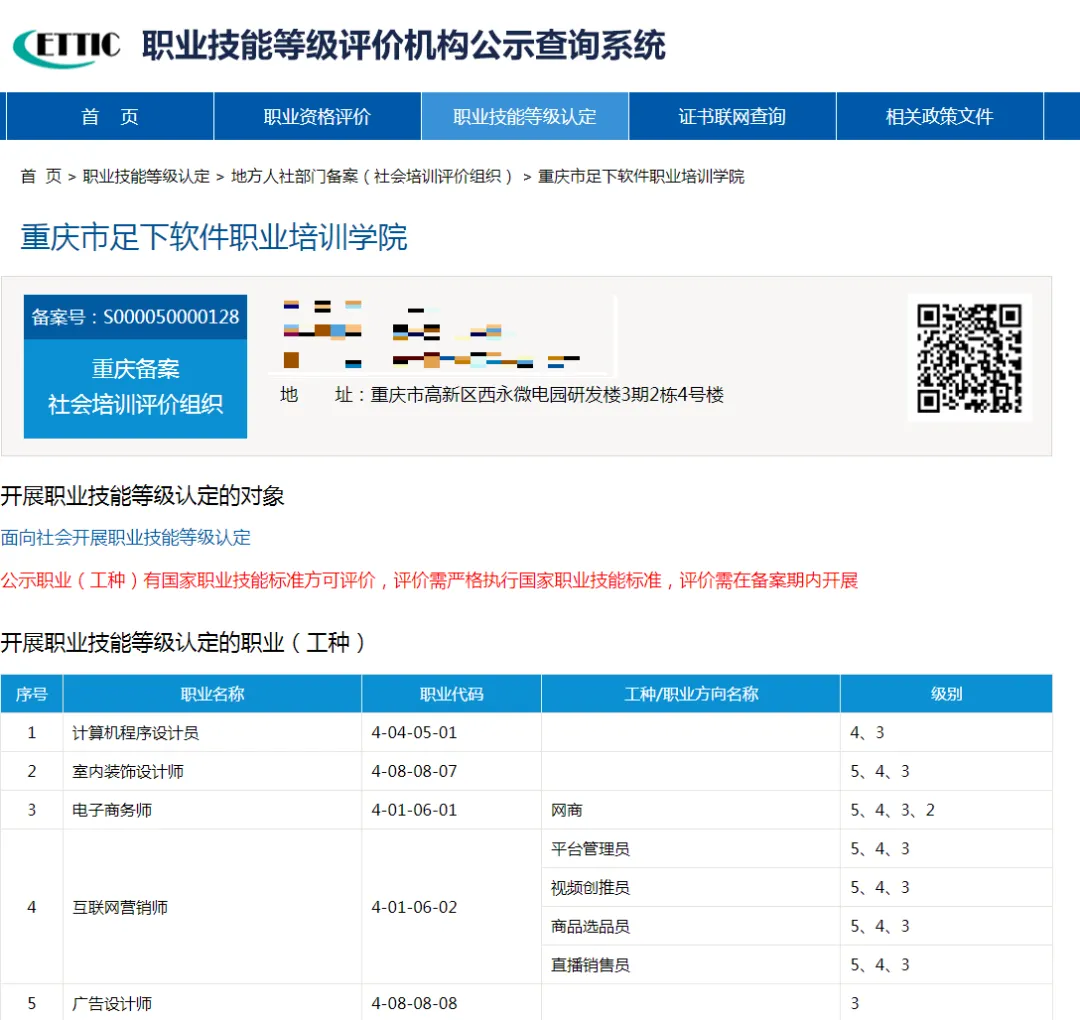Go to 相关政策文件 tab
Screen dimensions: 1080x1020
939,117
